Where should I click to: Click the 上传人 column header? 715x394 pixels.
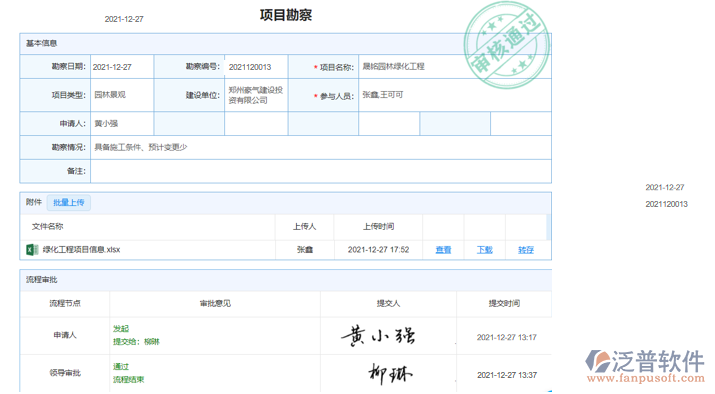coord(305,227)
